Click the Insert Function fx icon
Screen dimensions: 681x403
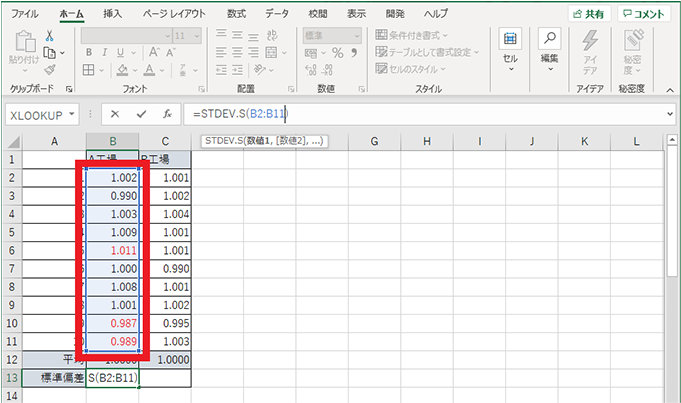pos(167,114)
